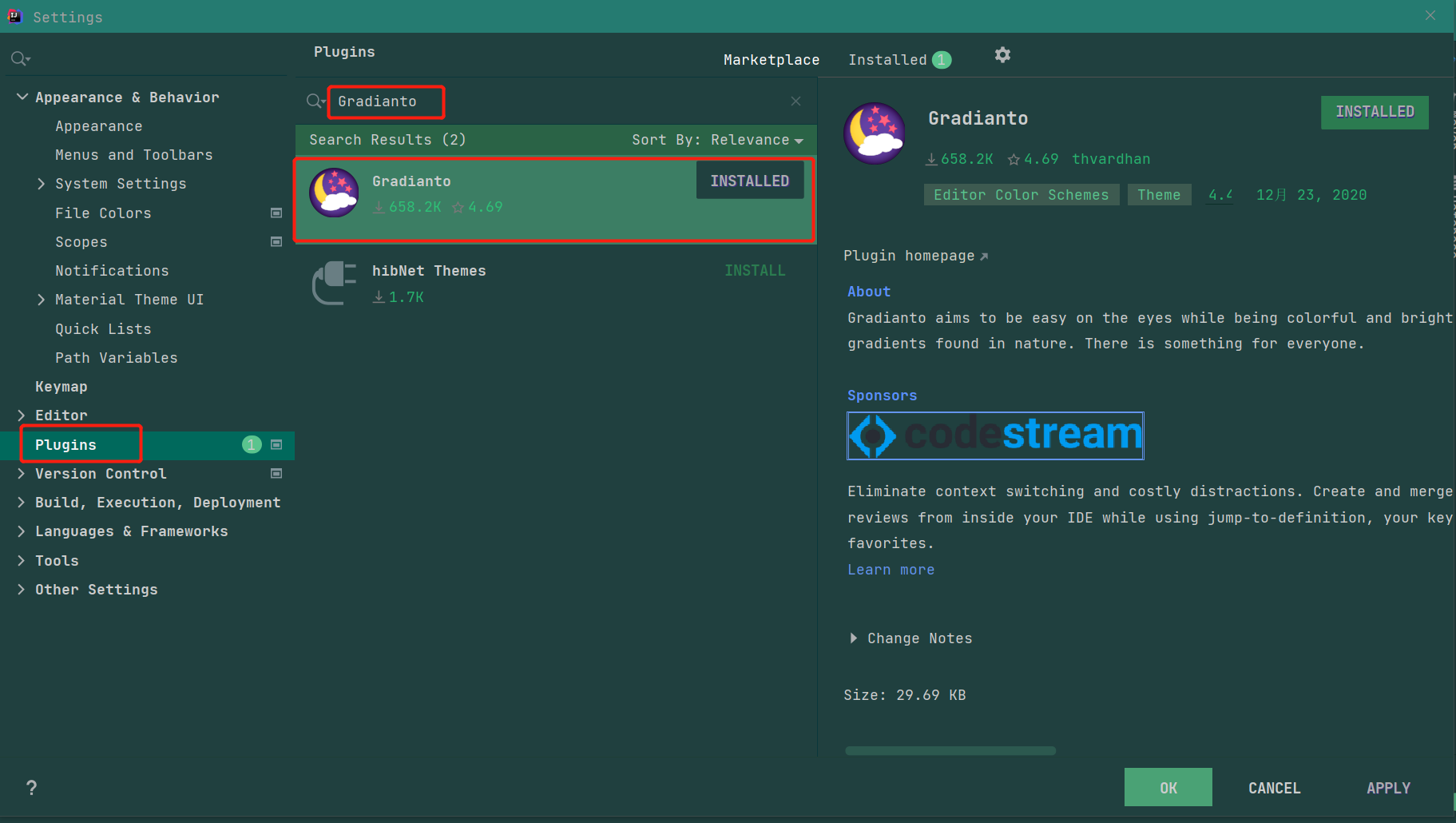Image resolution: width=1456 pixels, height=823 pixels.
Task: Select Menus and Toolbars
Action: tap(134, 155)
